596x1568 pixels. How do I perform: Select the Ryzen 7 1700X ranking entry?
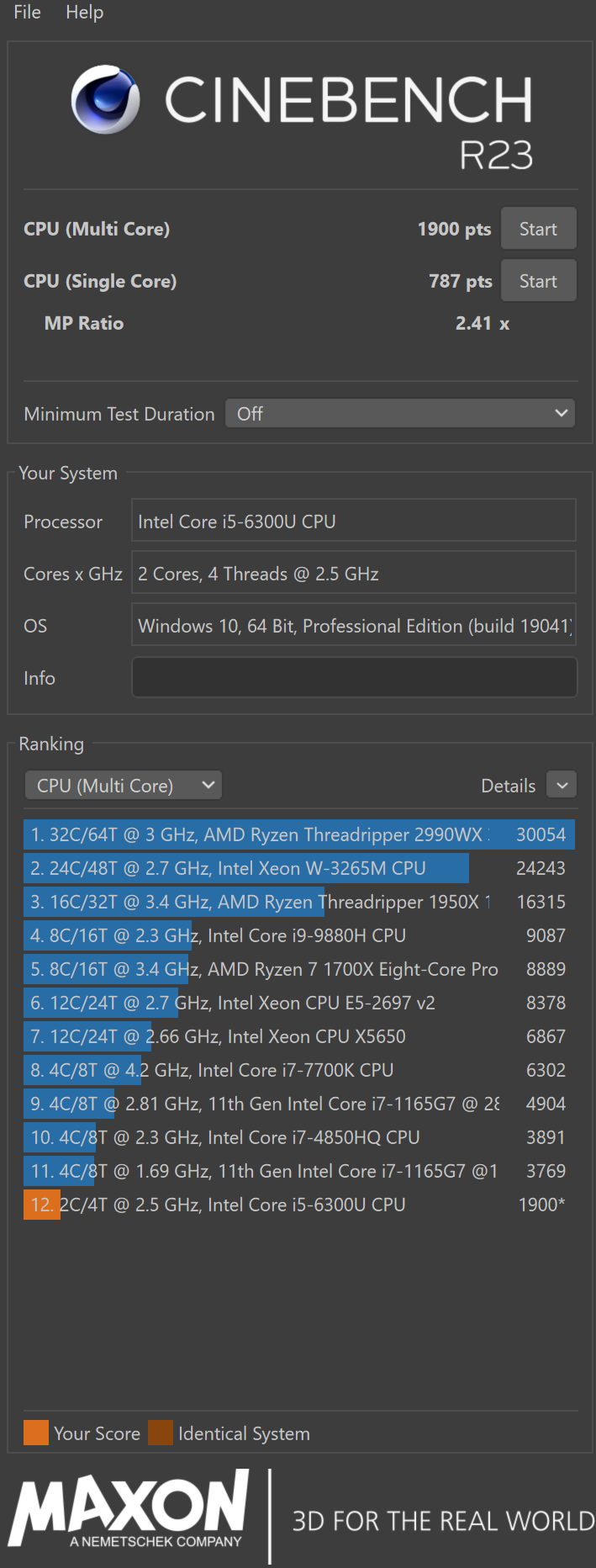pos(299,969)
